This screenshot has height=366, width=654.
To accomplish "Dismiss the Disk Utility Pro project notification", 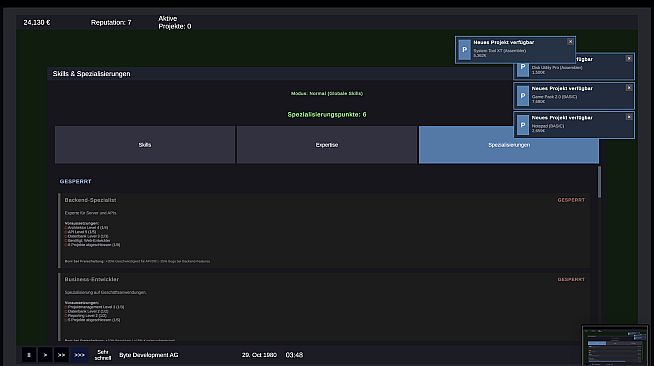I will point(629,59).
